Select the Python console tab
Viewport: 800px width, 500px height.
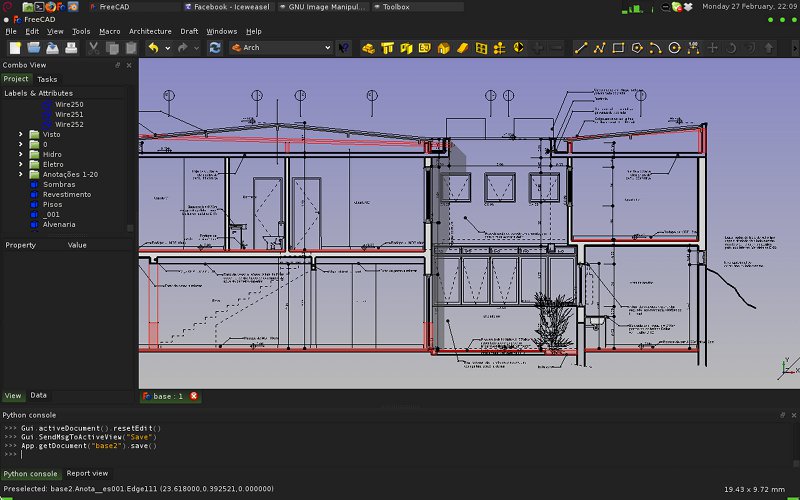(31, 473)
